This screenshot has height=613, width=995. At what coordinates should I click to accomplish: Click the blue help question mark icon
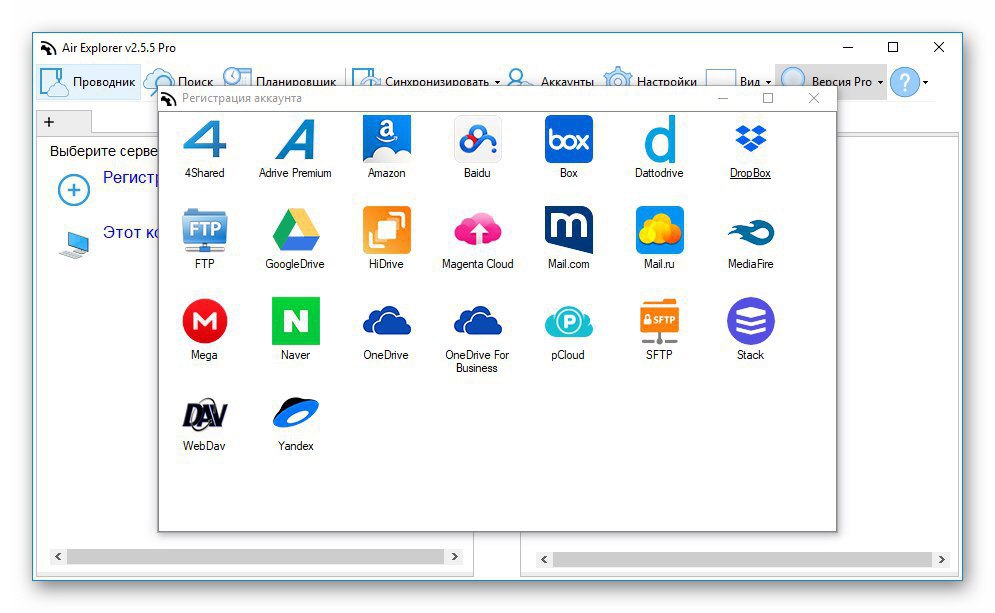(904, 82)
